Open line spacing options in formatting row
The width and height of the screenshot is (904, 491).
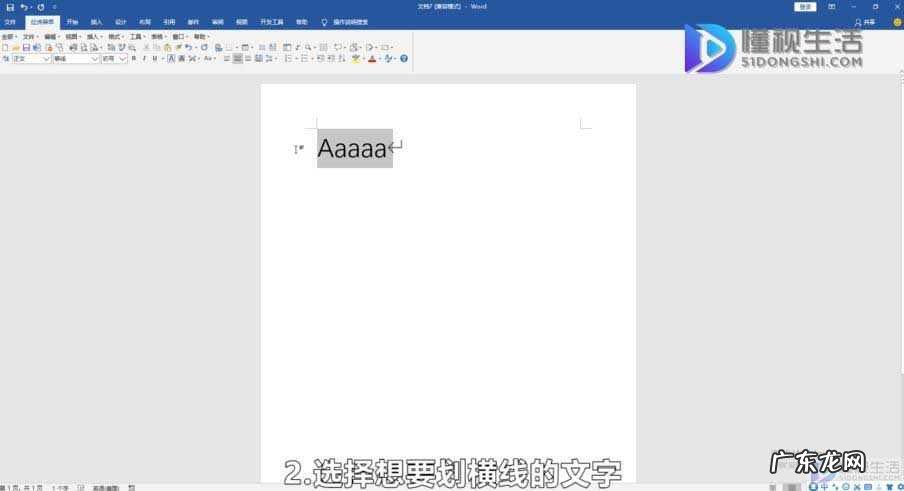tap(268, 58)
